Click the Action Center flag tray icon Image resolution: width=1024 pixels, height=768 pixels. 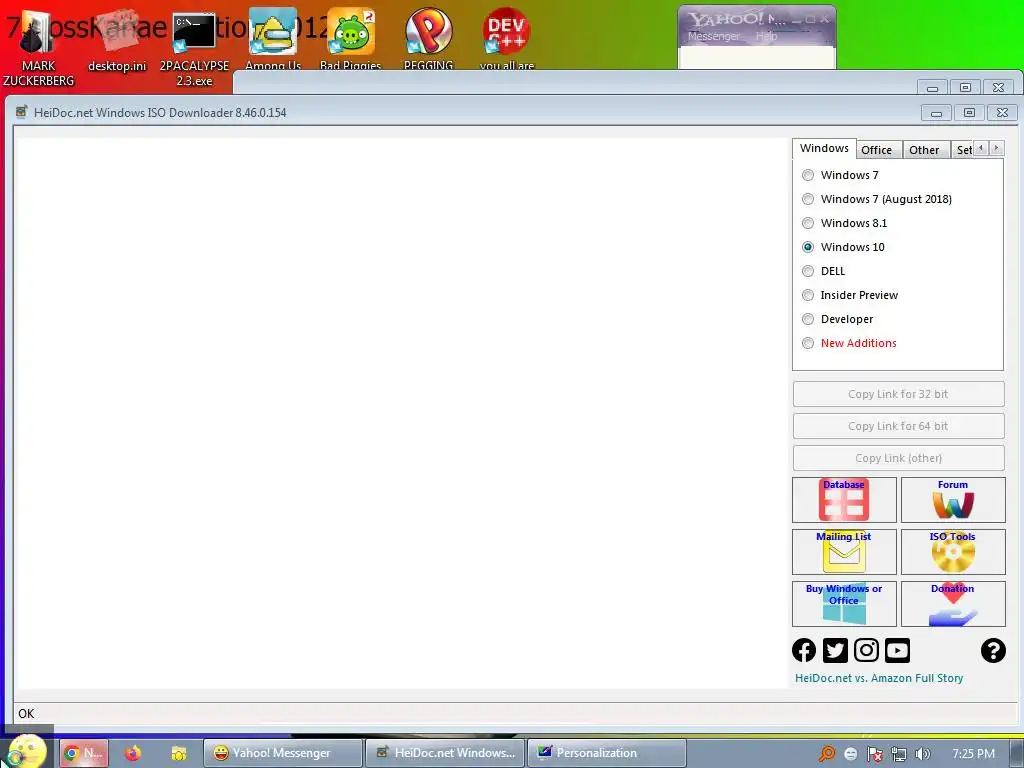tap(874, 754)
